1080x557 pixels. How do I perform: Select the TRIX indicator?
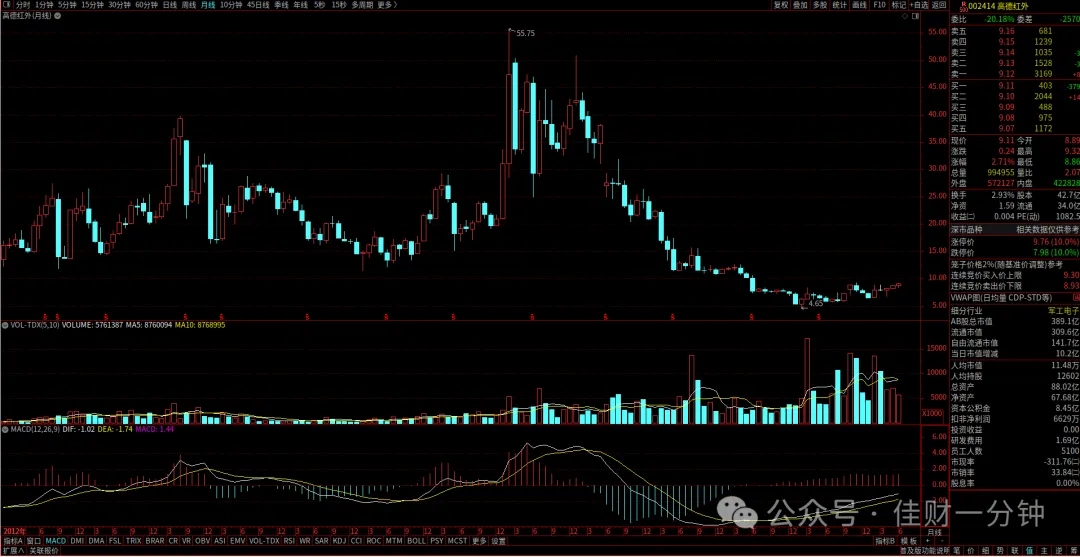click(134, 541)
